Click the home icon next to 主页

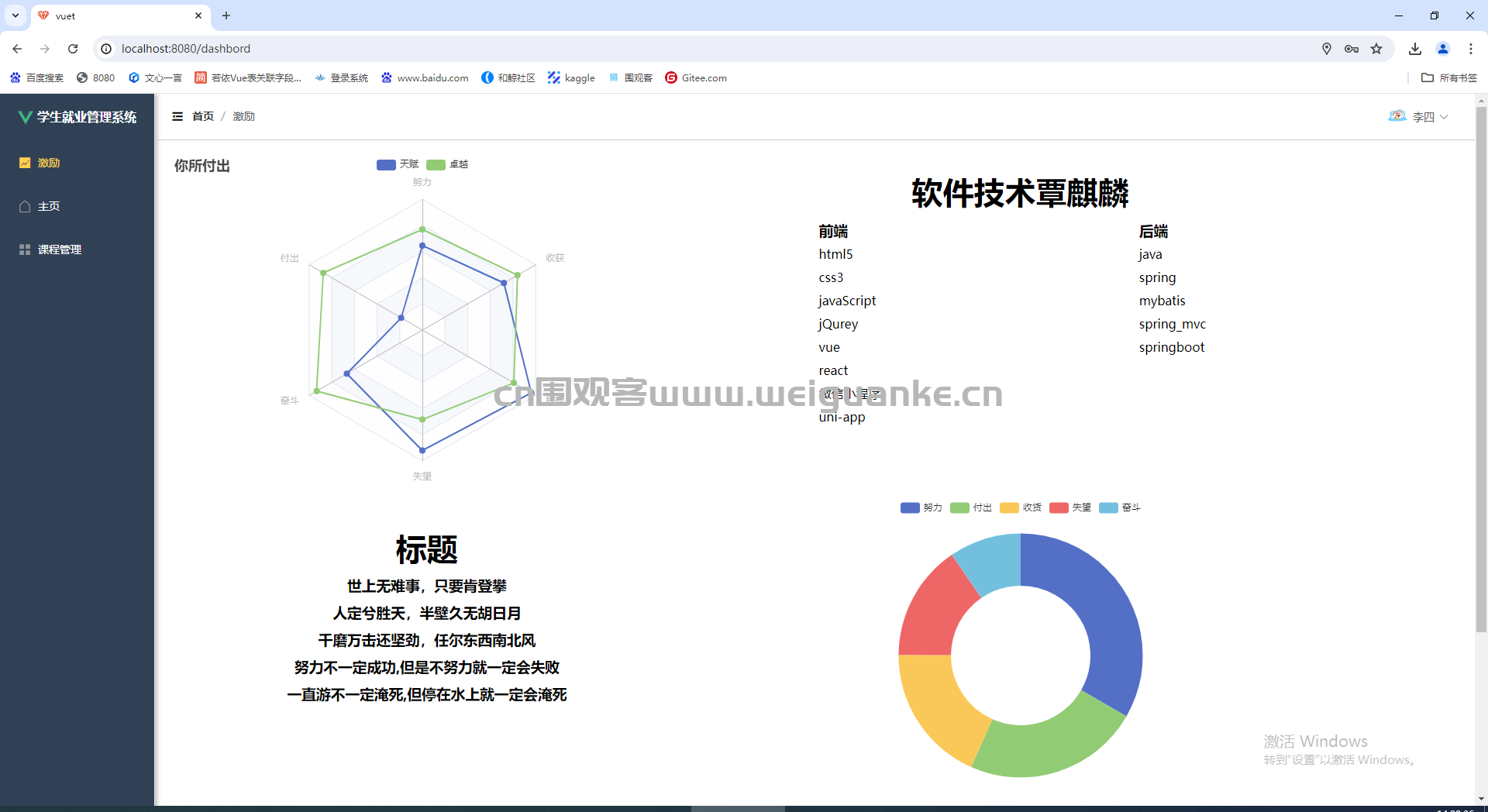[25, 206]
